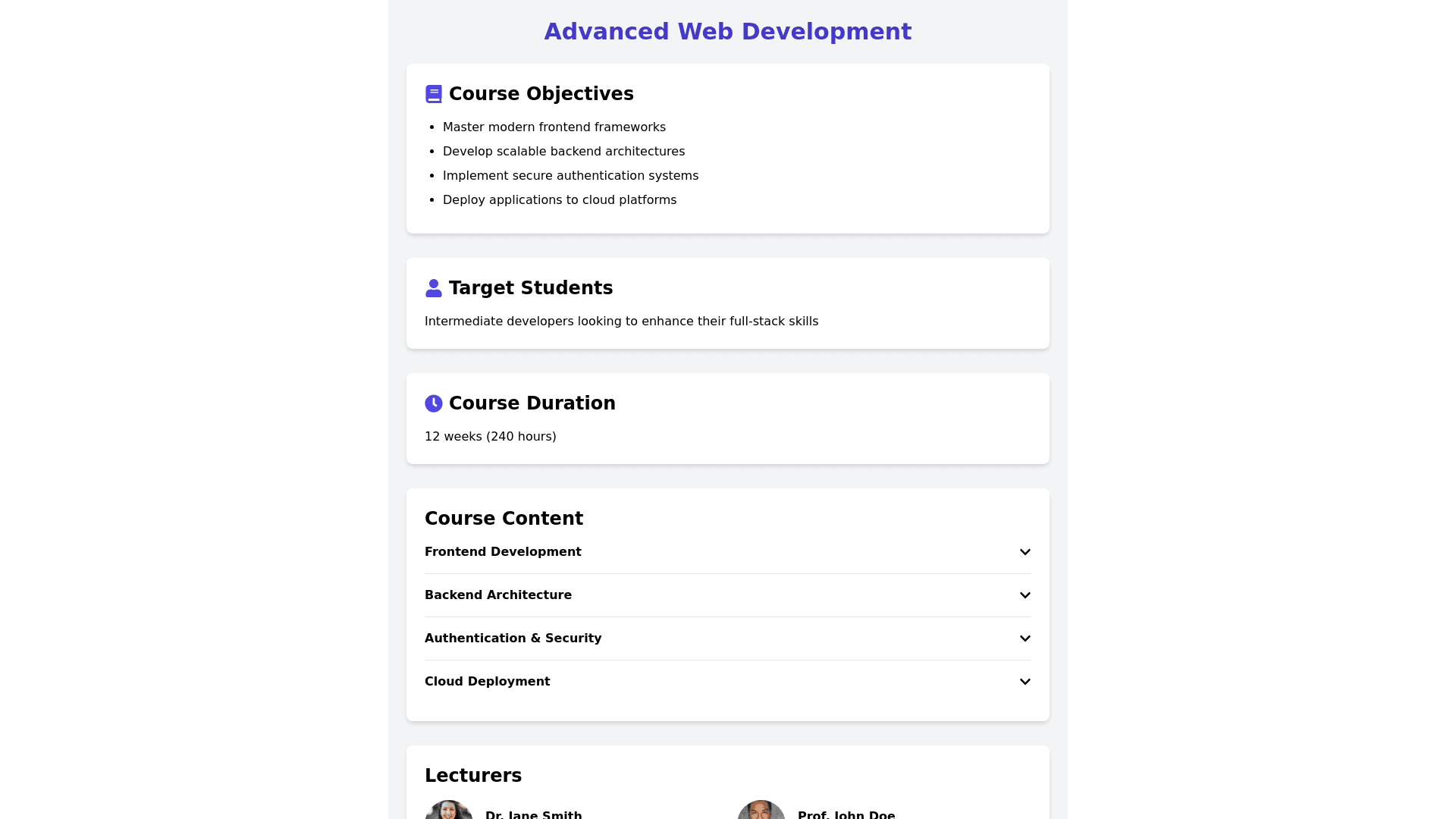Click Dr. Jane Smith's avatar photo
The height and width of the screenshot is (819, 1456).
pos(449,810)
